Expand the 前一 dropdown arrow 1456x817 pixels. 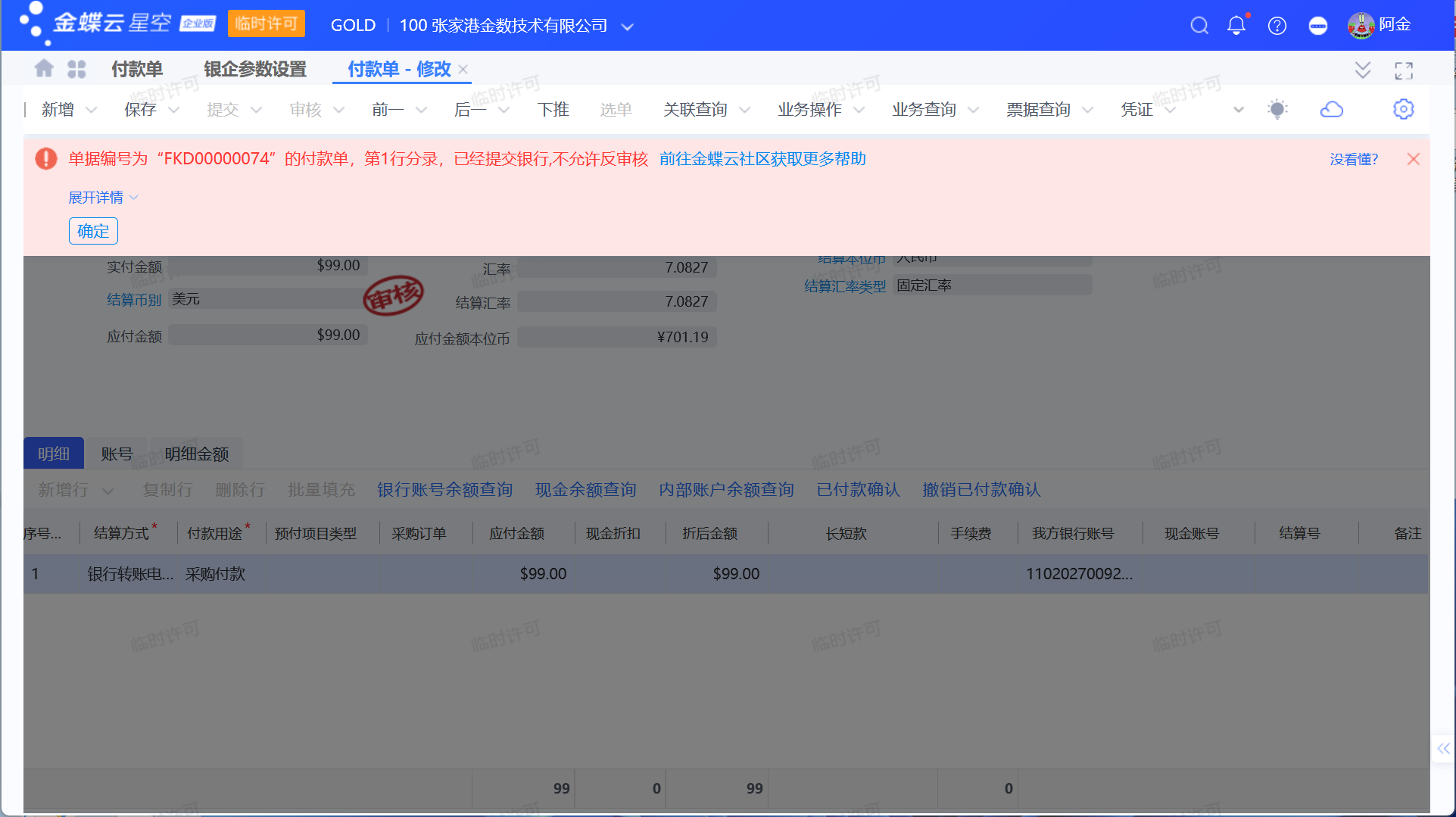click(x=422, y=110)
